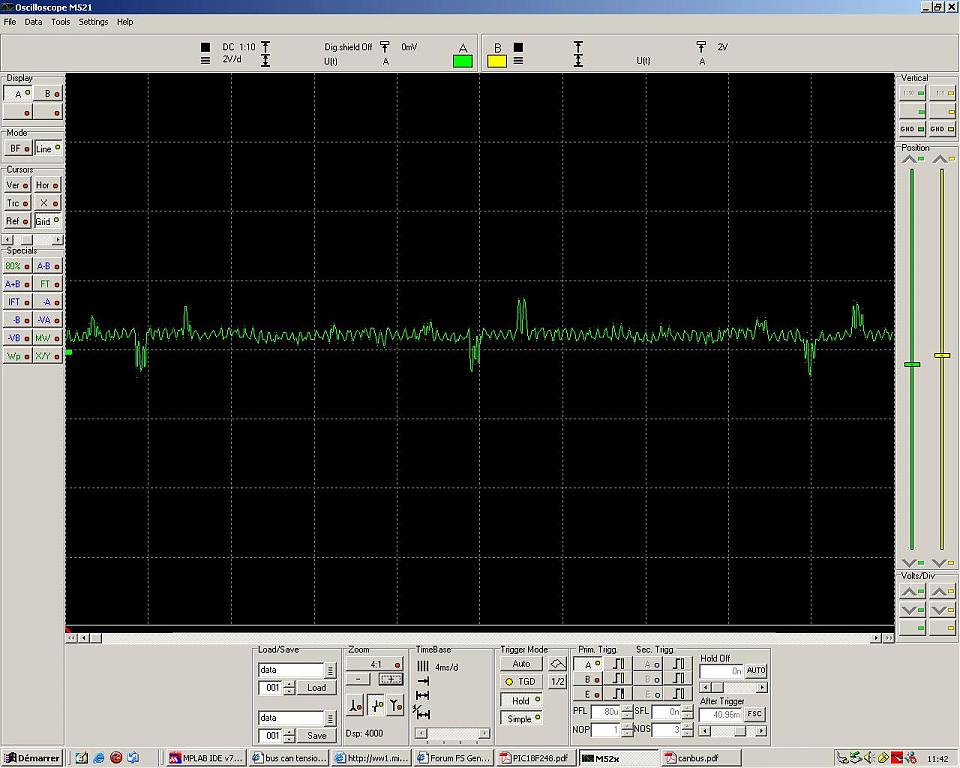The height and width of the screenshot is (768, 960).
Task: Select primary trigger source A
Action: [x=588, y=664]
